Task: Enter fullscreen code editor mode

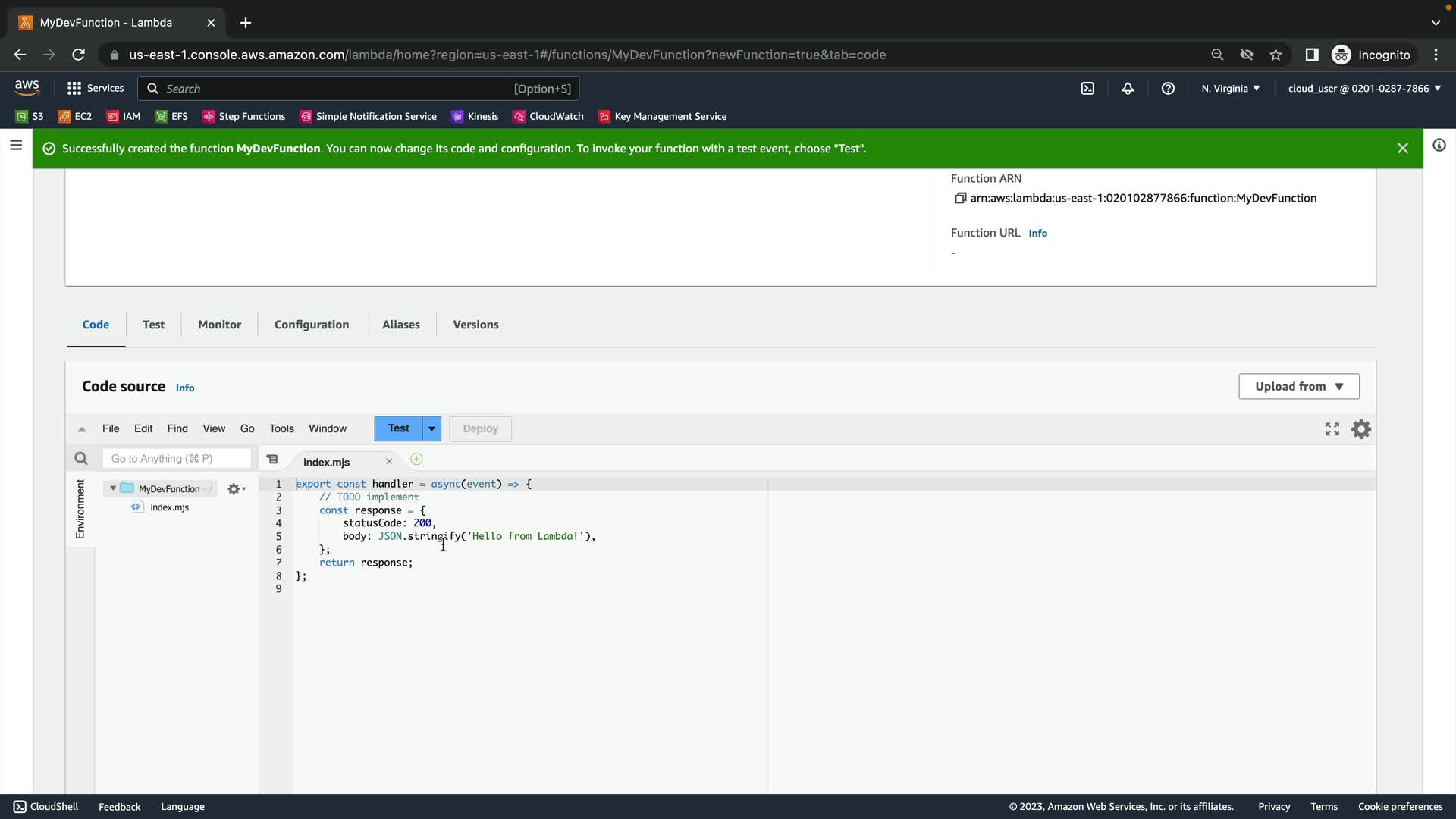Action: [1332, 429]
